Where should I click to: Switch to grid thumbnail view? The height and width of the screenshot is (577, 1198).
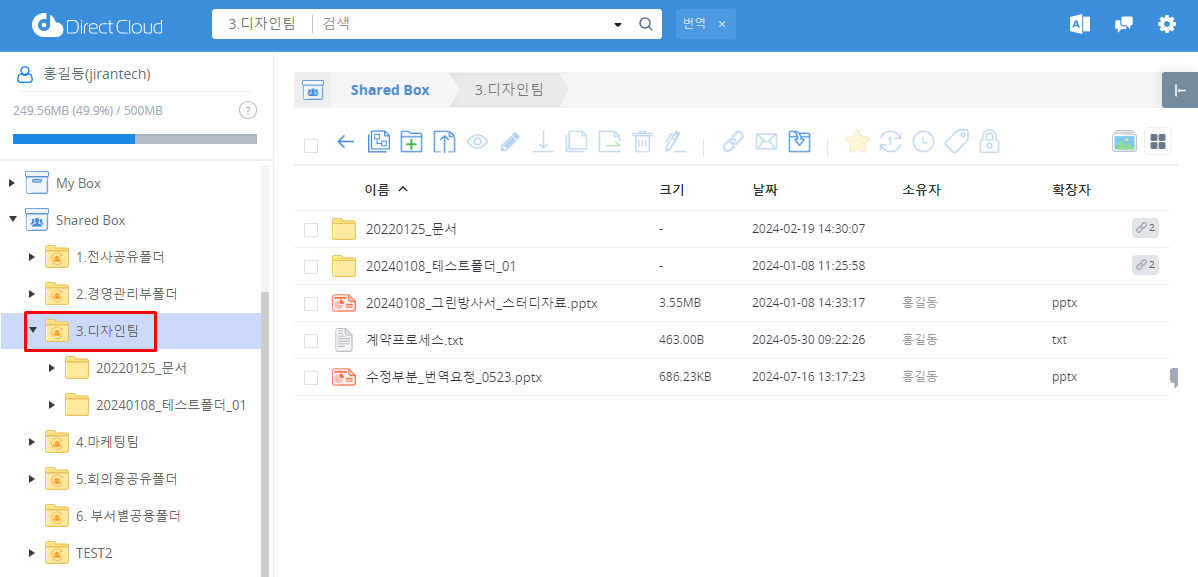(x=1158, y=142)
